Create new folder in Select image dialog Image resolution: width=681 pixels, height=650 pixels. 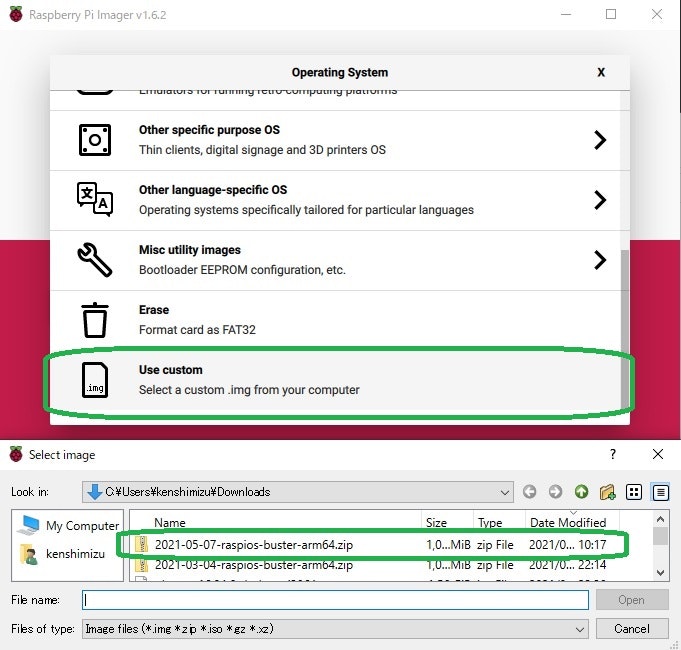(x=607, y=492)
